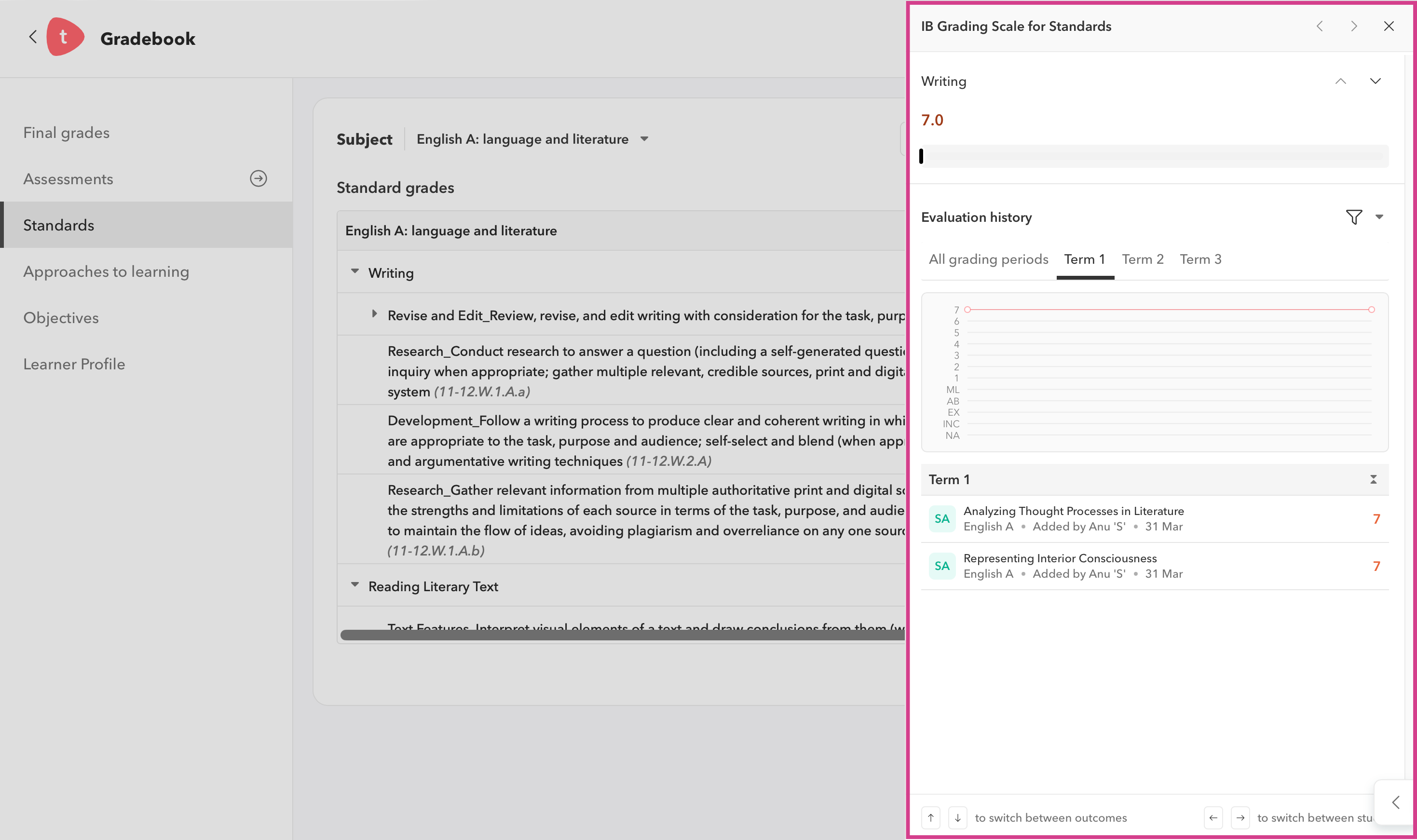The image size is (1417, 840).
Task: Go to next student in panel header
Action: [1354, 26]
